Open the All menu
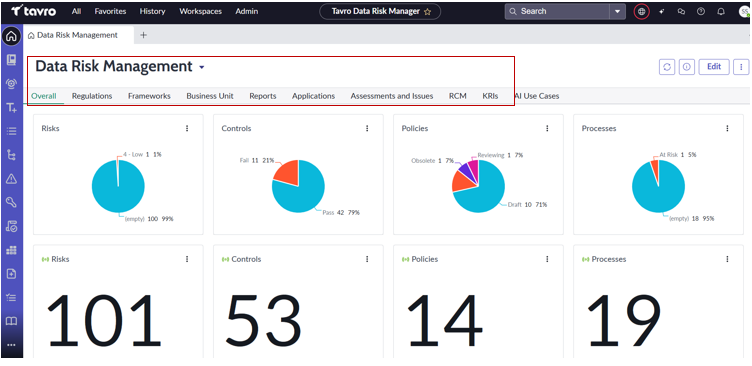The width and height of the screenshot is (752, 366). point(76,12)
